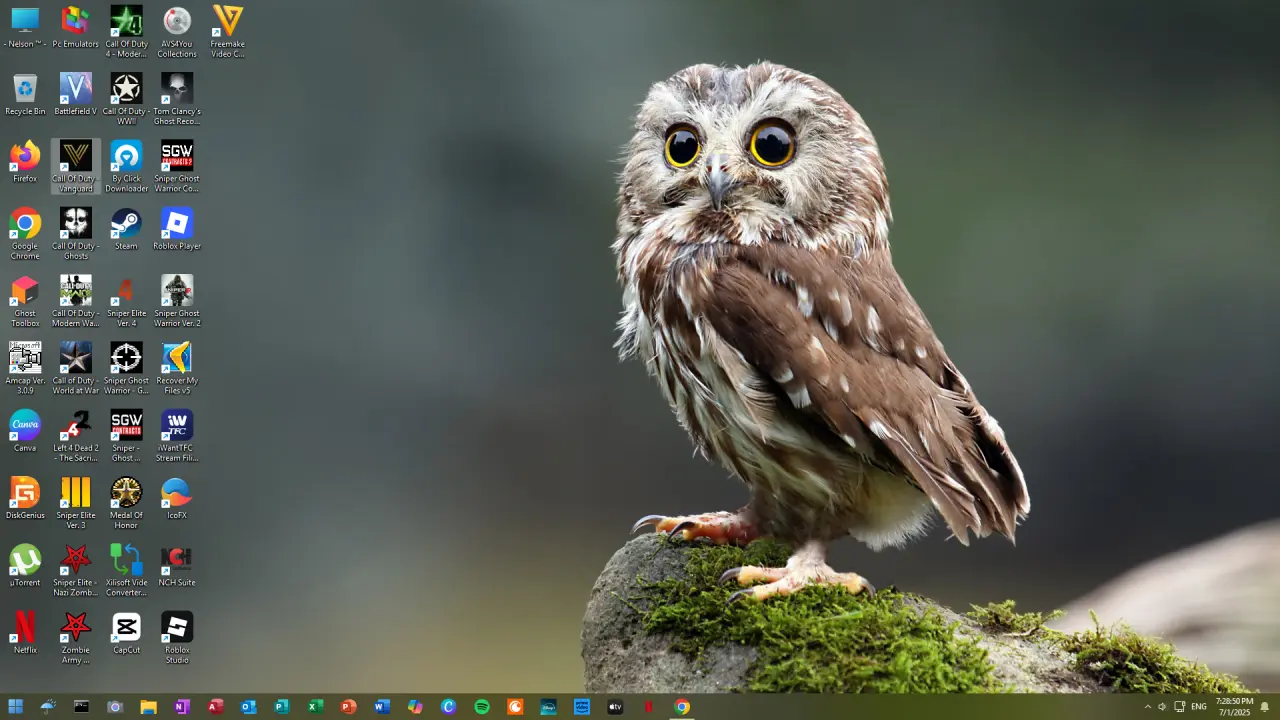Open AVS4You Collections desktop icon

click(177, 32)
